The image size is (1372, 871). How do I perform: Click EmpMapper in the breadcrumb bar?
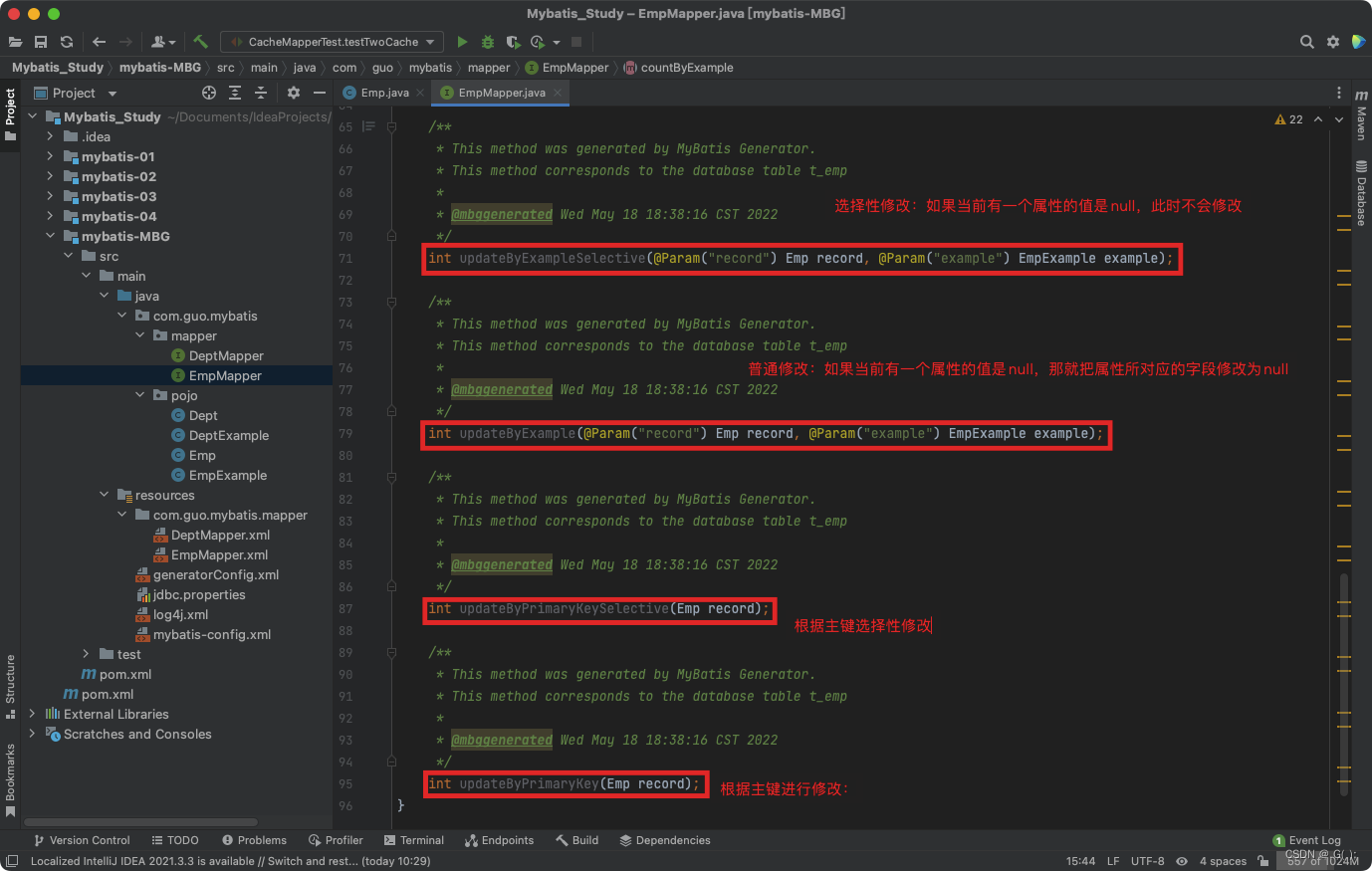(x=567, y=68)
